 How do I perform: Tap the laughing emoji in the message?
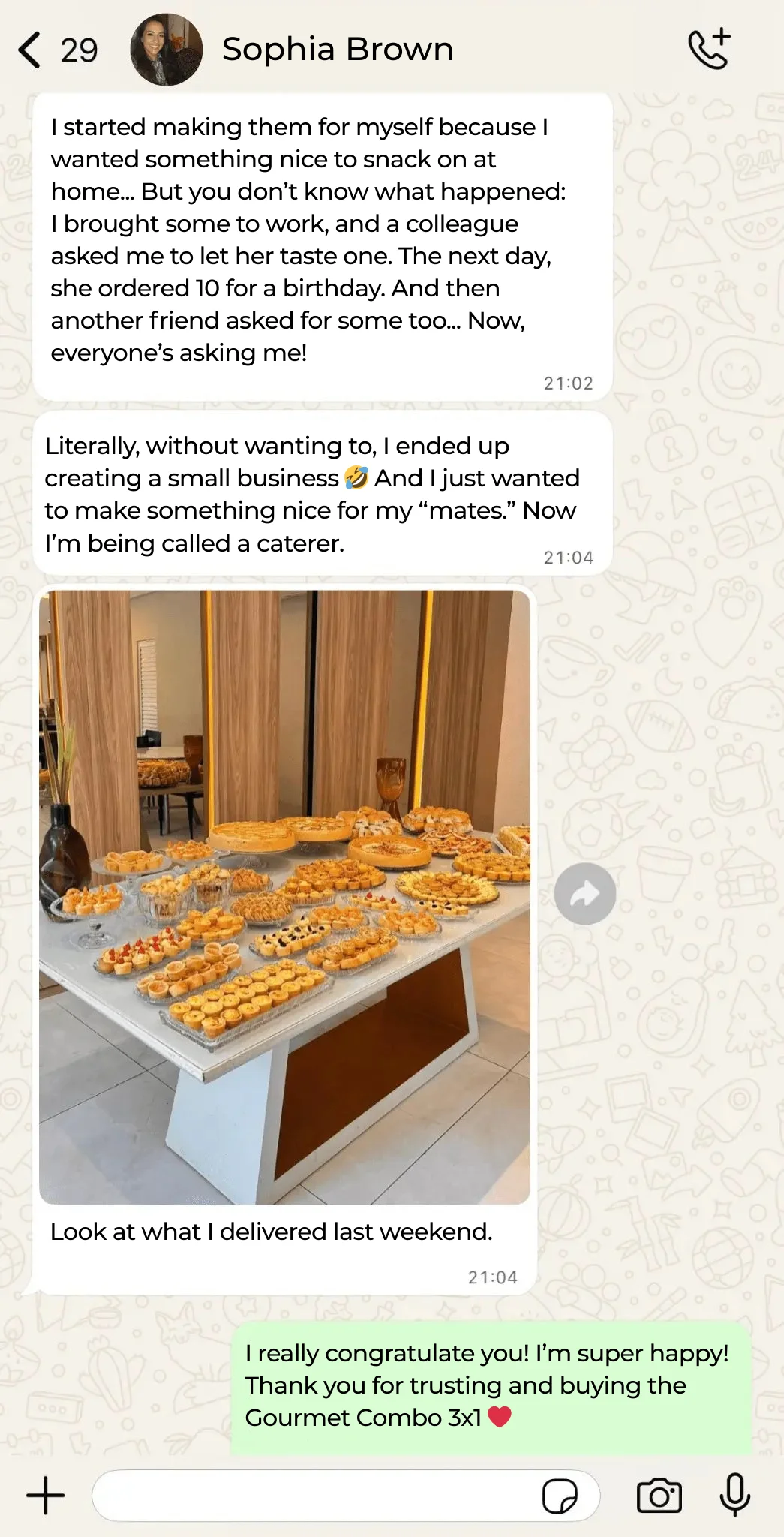(356, 477)
